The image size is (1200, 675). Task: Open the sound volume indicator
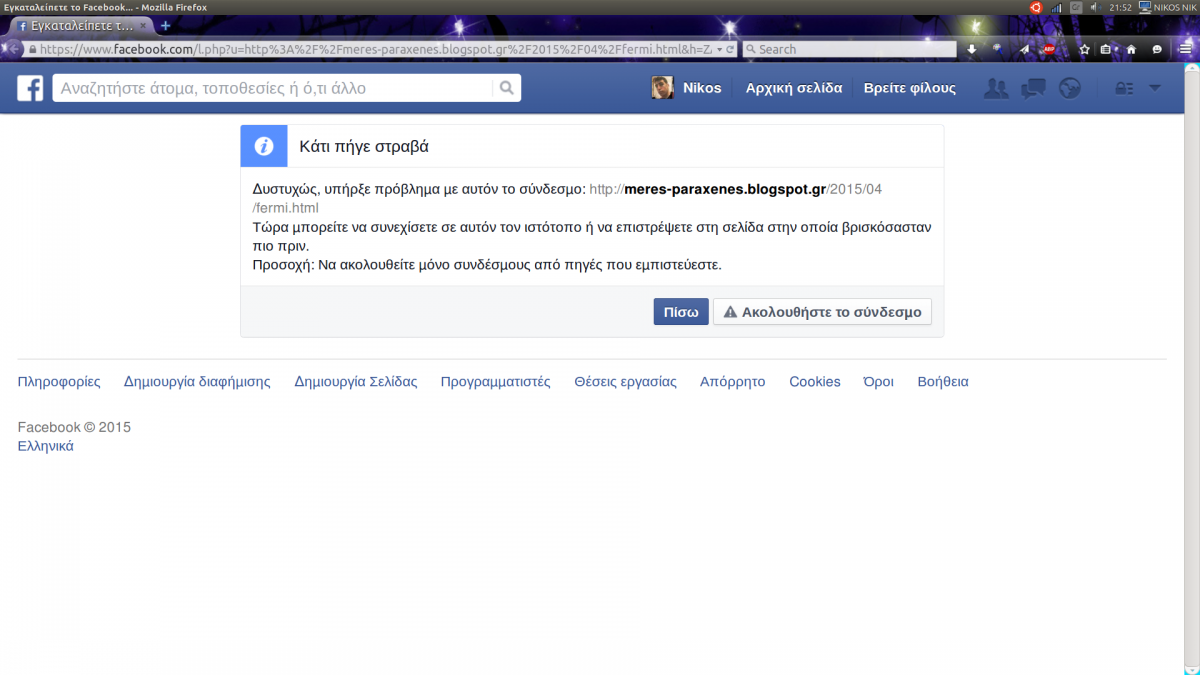click(1095, 7)
